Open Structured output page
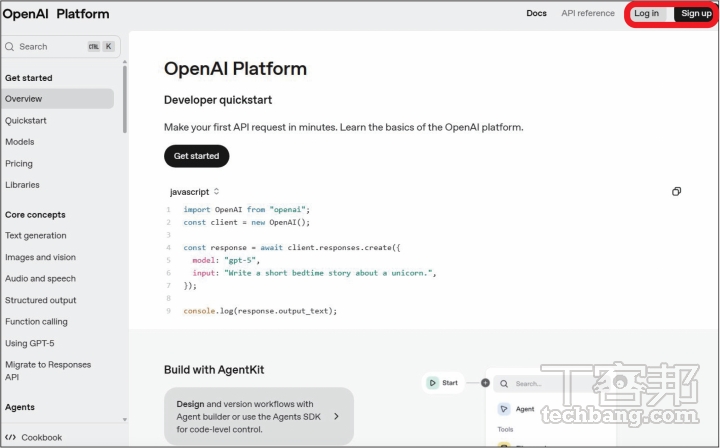The image size is (720, 448). (41, 300)
